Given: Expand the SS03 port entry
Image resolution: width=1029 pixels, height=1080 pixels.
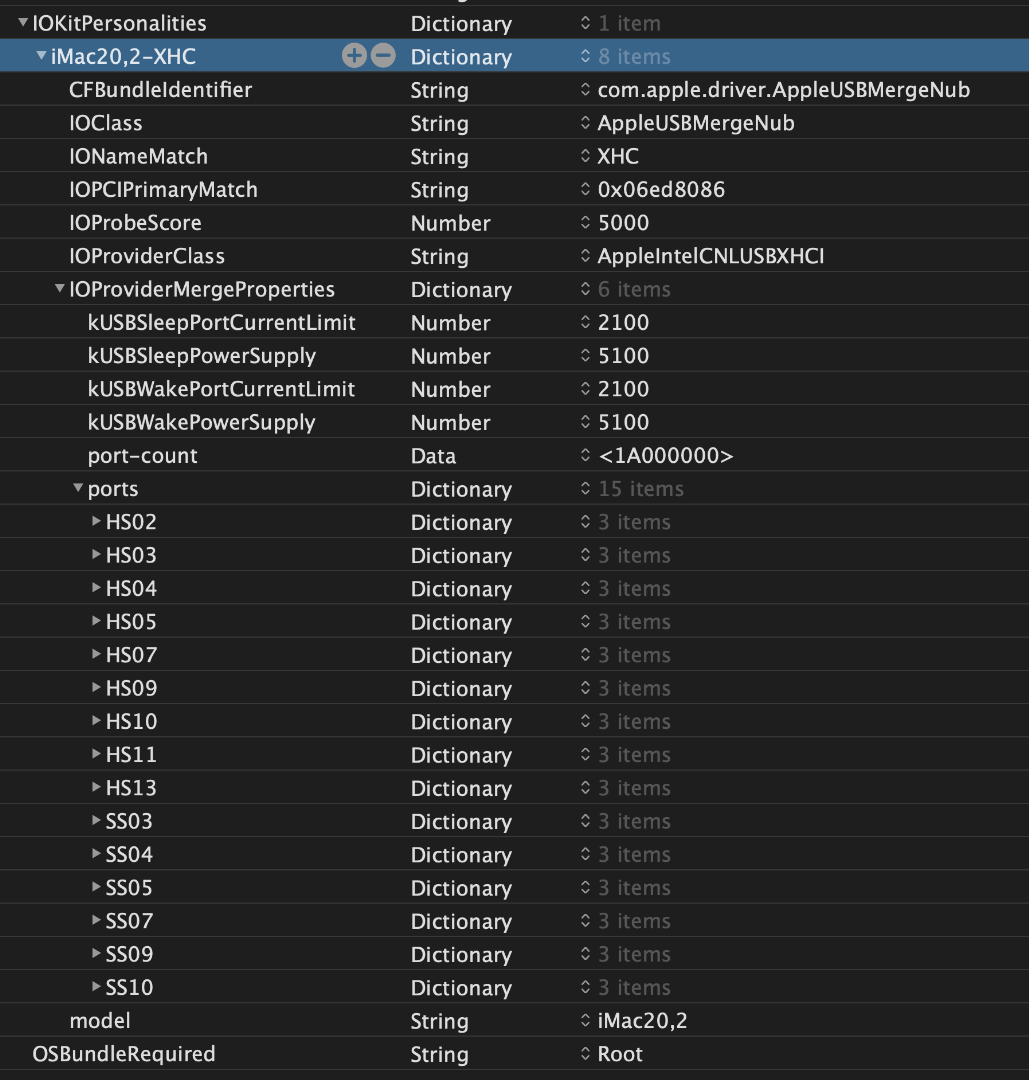Looking at the screenshot, I should 96,820.
